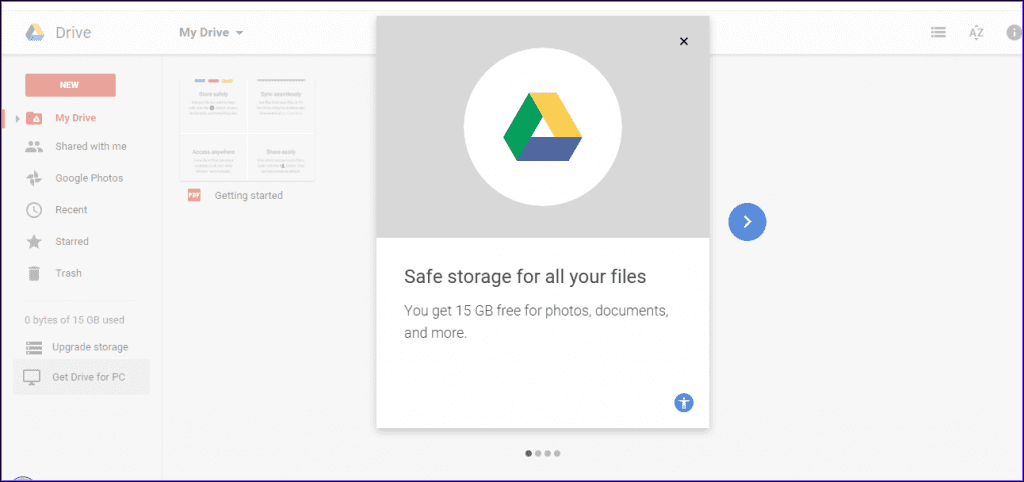This screenshot has width=1024, height=482.
Task: Click the Shared with me people icon
Action: (x=34, y=146)
